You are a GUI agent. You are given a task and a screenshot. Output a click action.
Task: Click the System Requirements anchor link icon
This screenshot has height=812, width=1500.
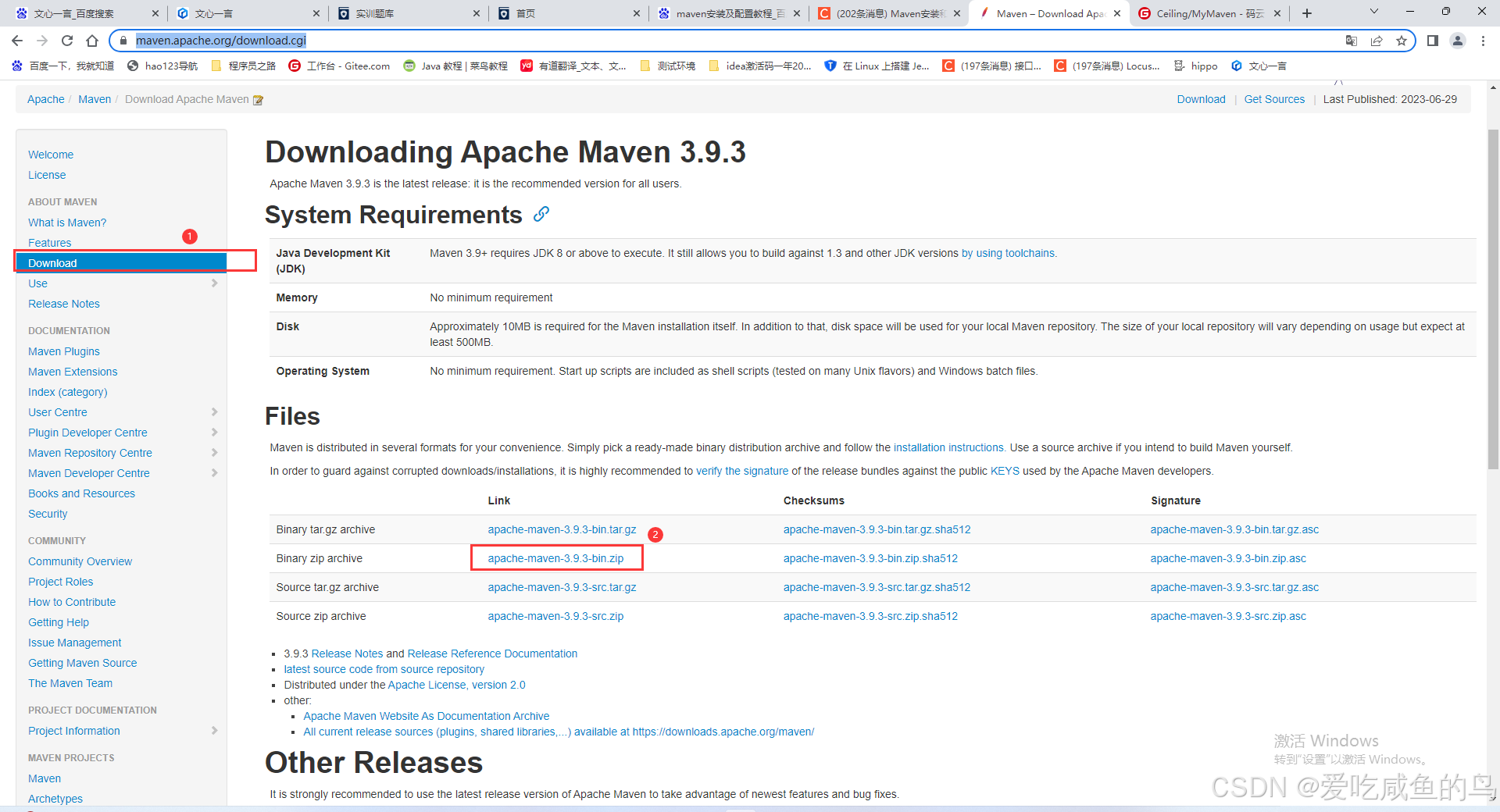point(541,214)
